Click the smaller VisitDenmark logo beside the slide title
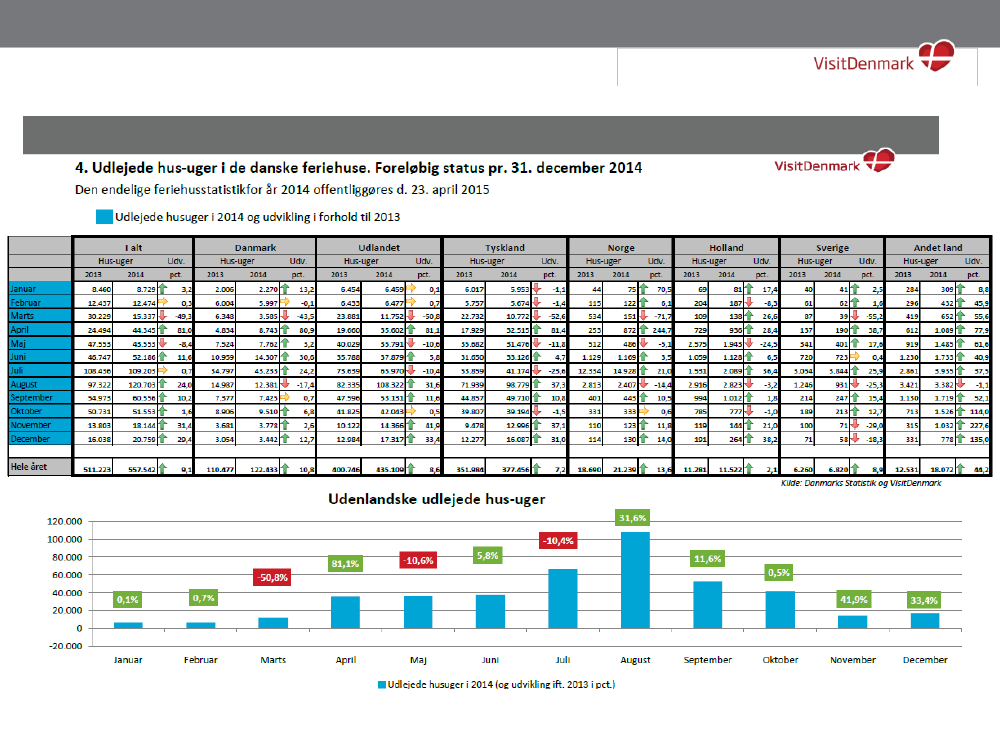 [835, 161]
